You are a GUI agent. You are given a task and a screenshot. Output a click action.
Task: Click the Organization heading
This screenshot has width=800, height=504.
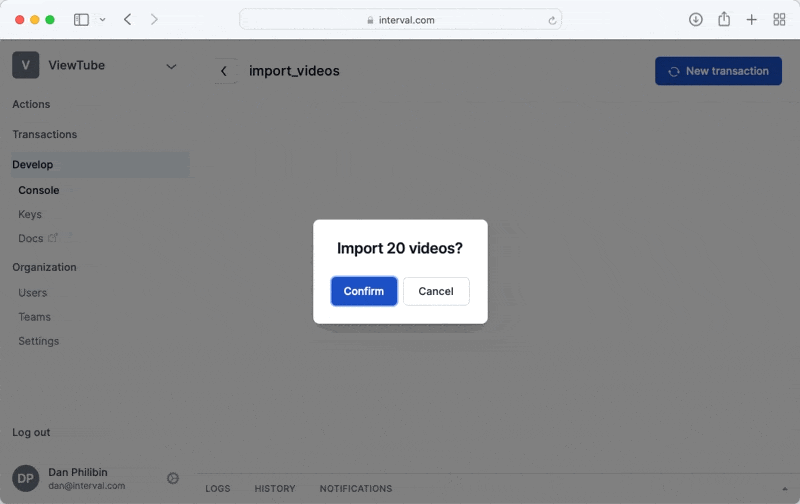(44, 267)
